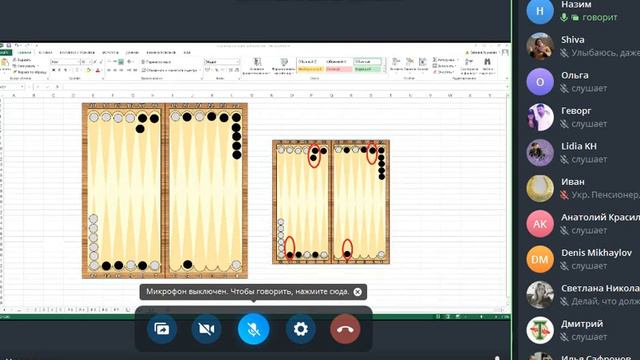Click Анатолий's AK avatar
640x360 pixels.
(540, 224)
